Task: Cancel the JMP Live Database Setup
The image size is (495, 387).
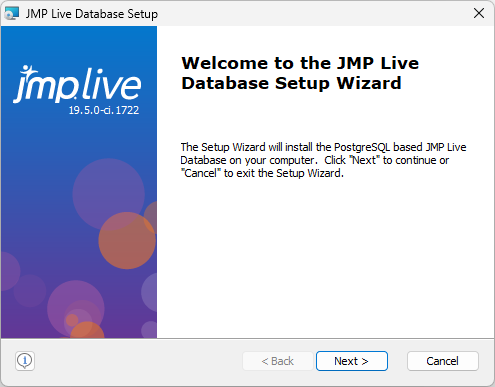Action: pyautogui.click(x=443, y=361)
